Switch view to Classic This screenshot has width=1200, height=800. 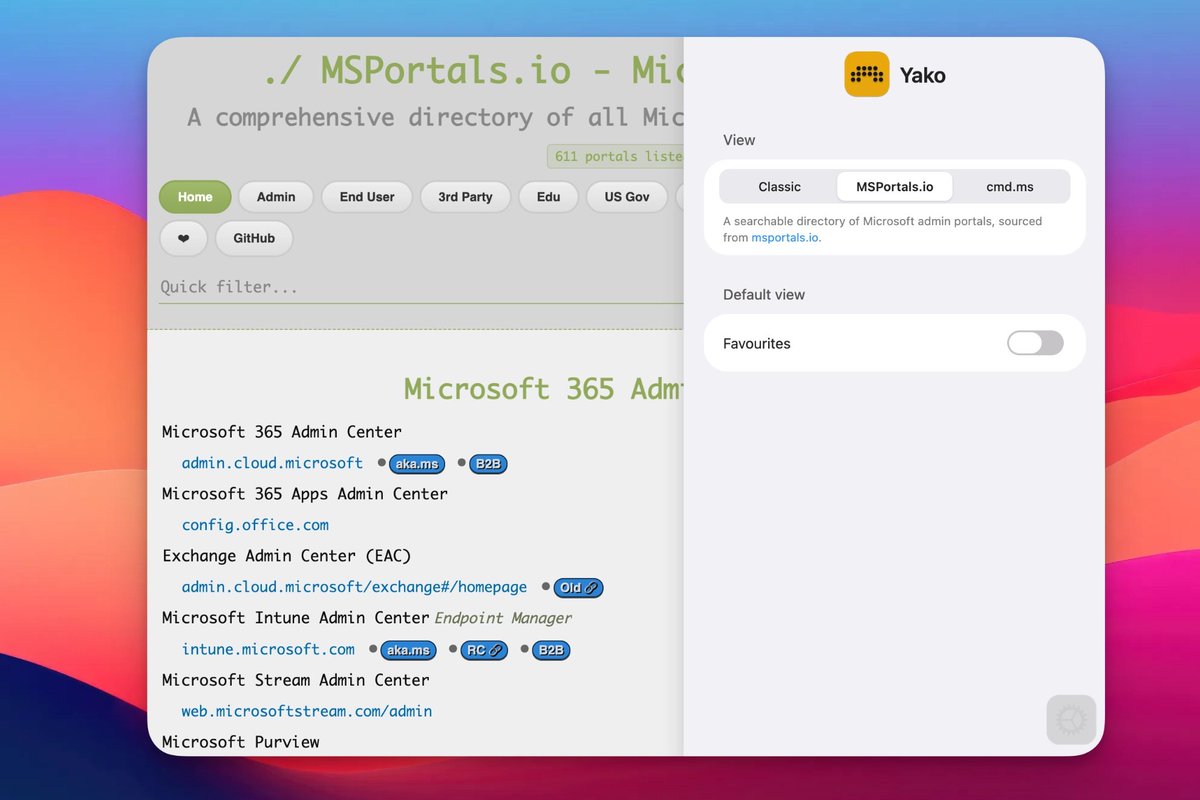pos(779,187)
